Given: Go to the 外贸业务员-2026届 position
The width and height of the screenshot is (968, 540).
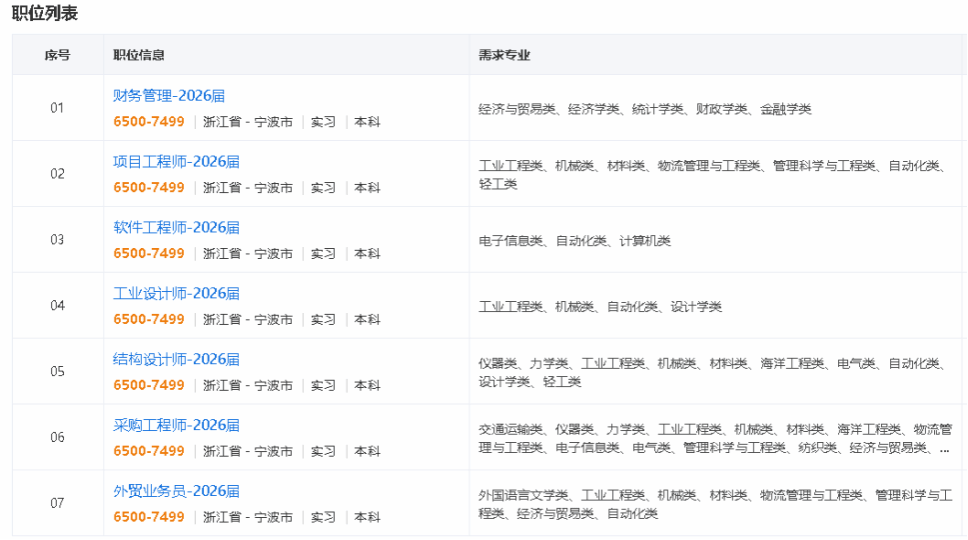Looking at the screenshot, I should tap(176, 492).
